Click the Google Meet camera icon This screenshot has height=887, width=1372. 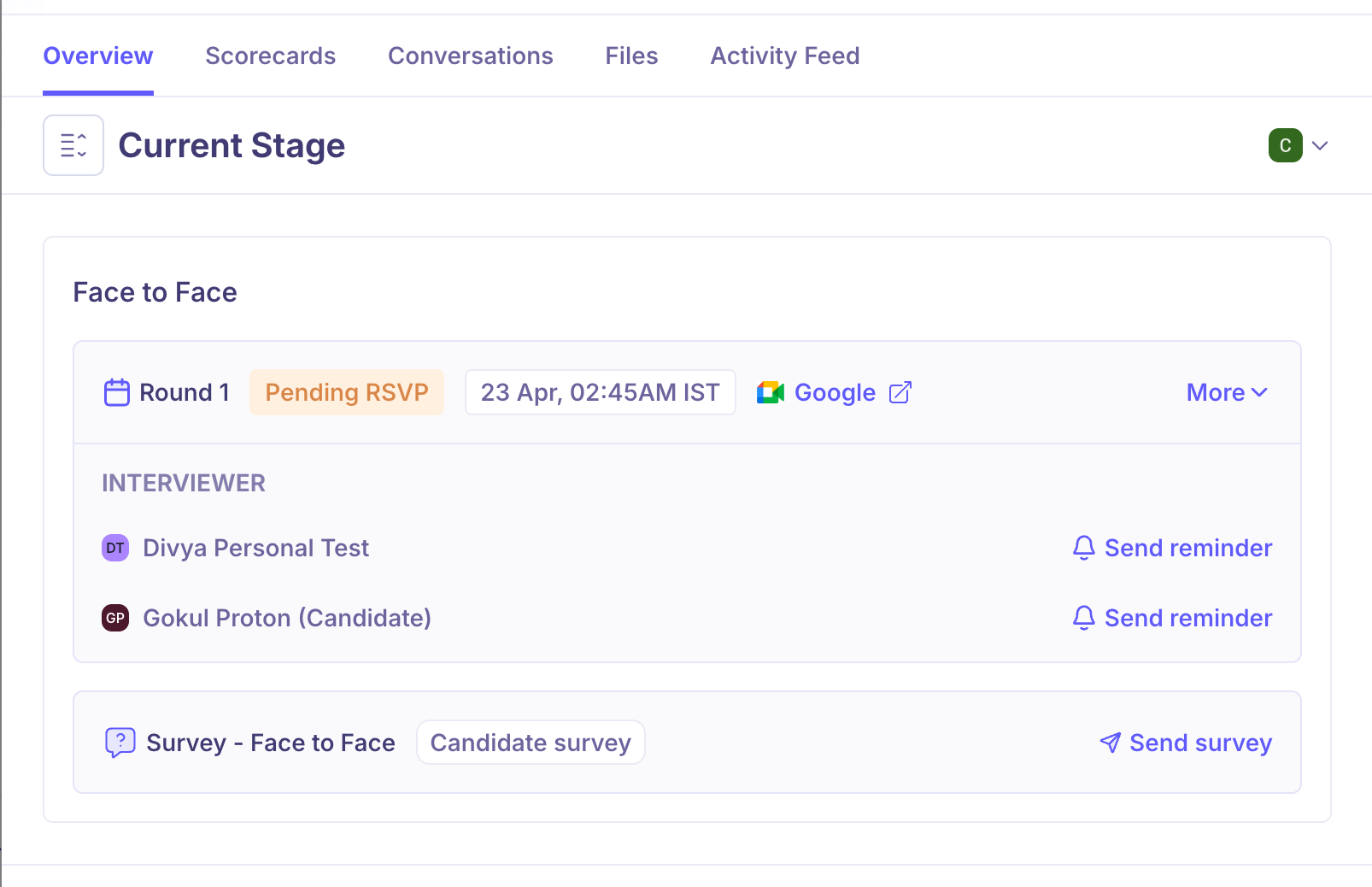[771, 392]
